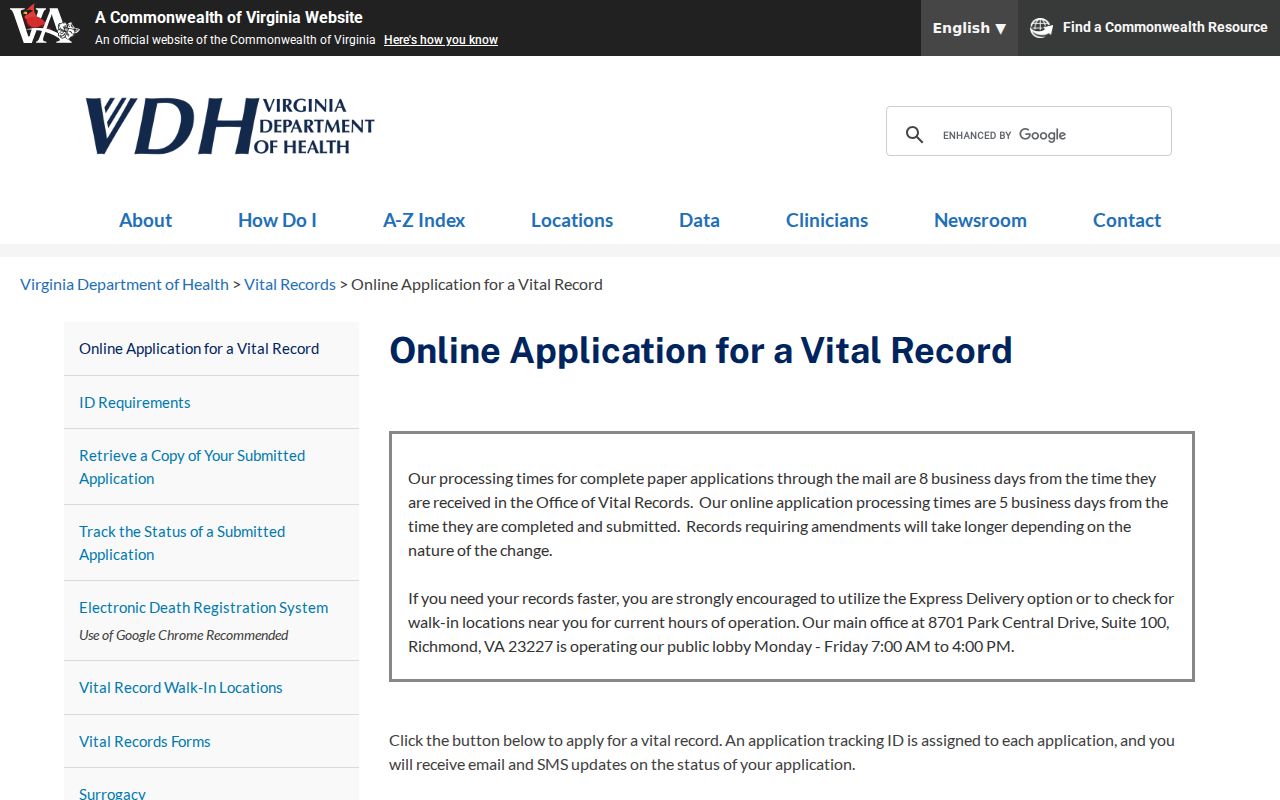Open Vital Record Walk-In Locations
1280x800 pixels.
[211, 688]
